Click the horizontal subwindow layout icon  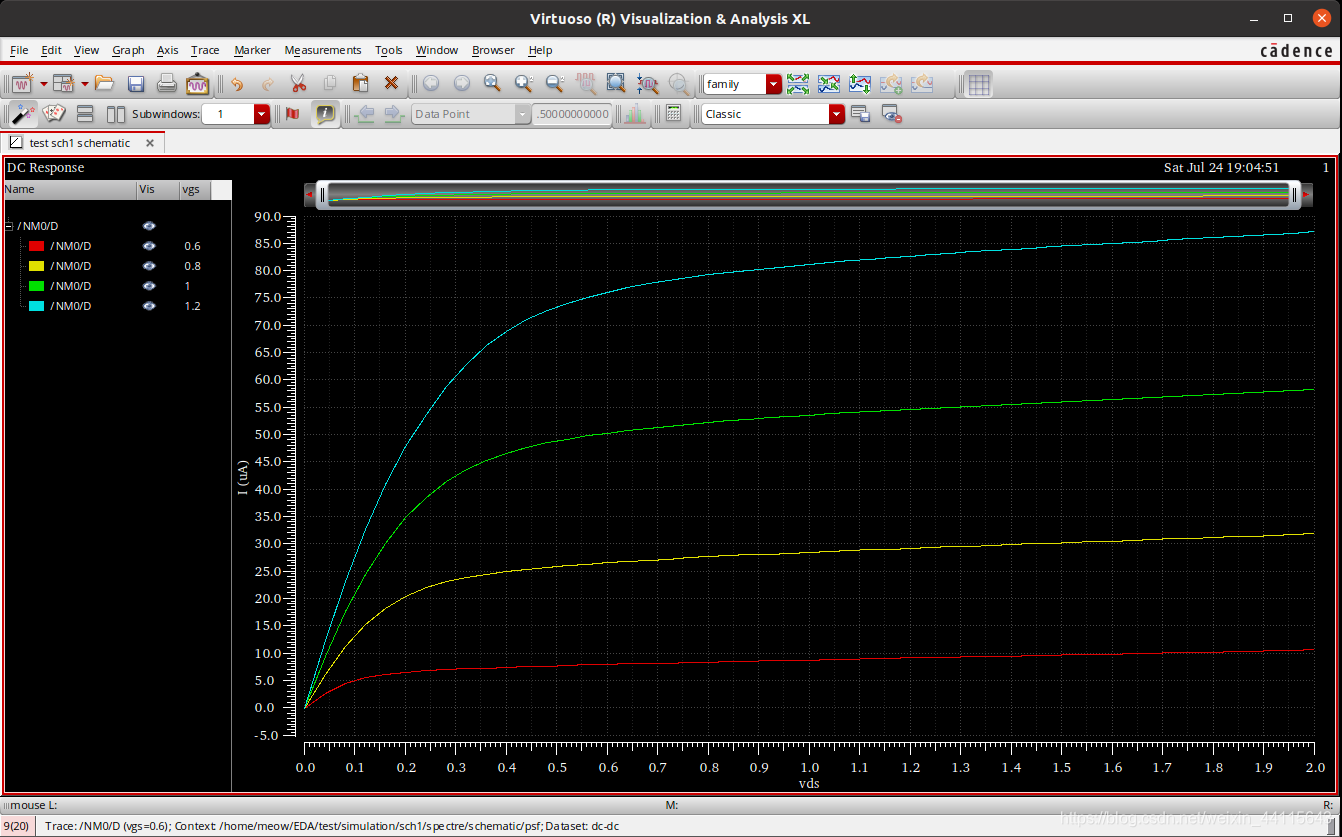pos(85,114)
